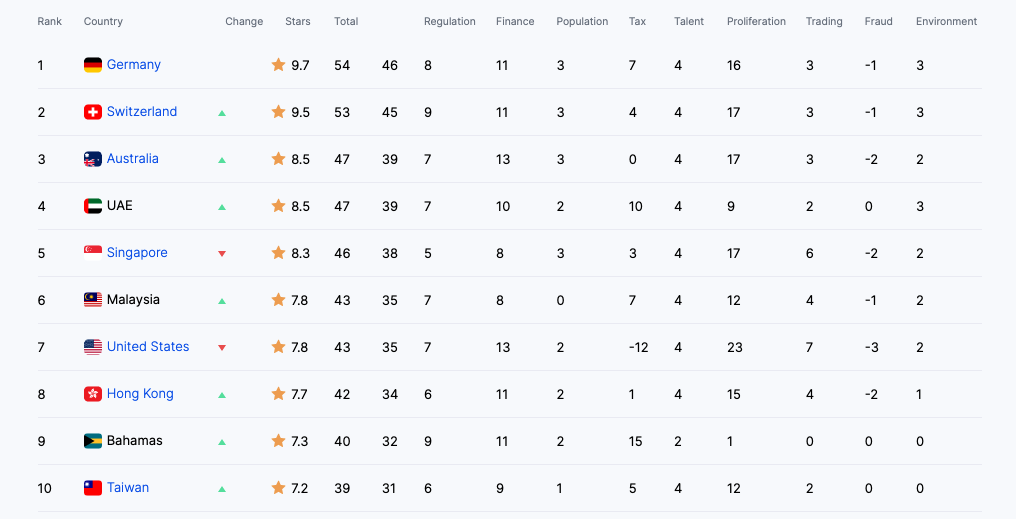This screenshot has height=519, width=1016.
Task: Sort by the Rank column header
Action: (x=50, y=21)
